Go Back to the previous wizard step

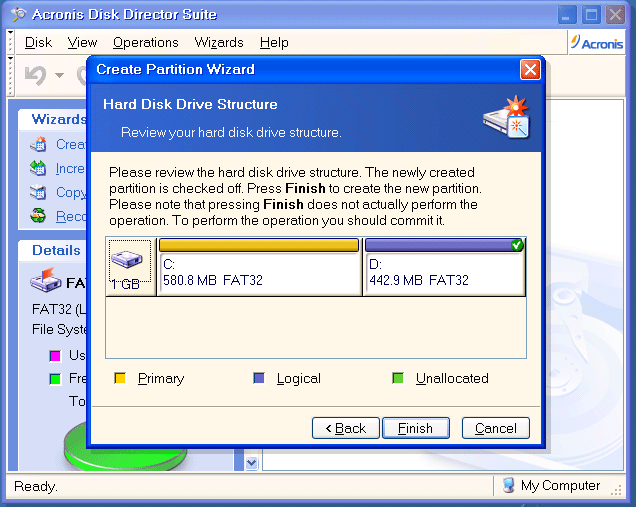345,428
